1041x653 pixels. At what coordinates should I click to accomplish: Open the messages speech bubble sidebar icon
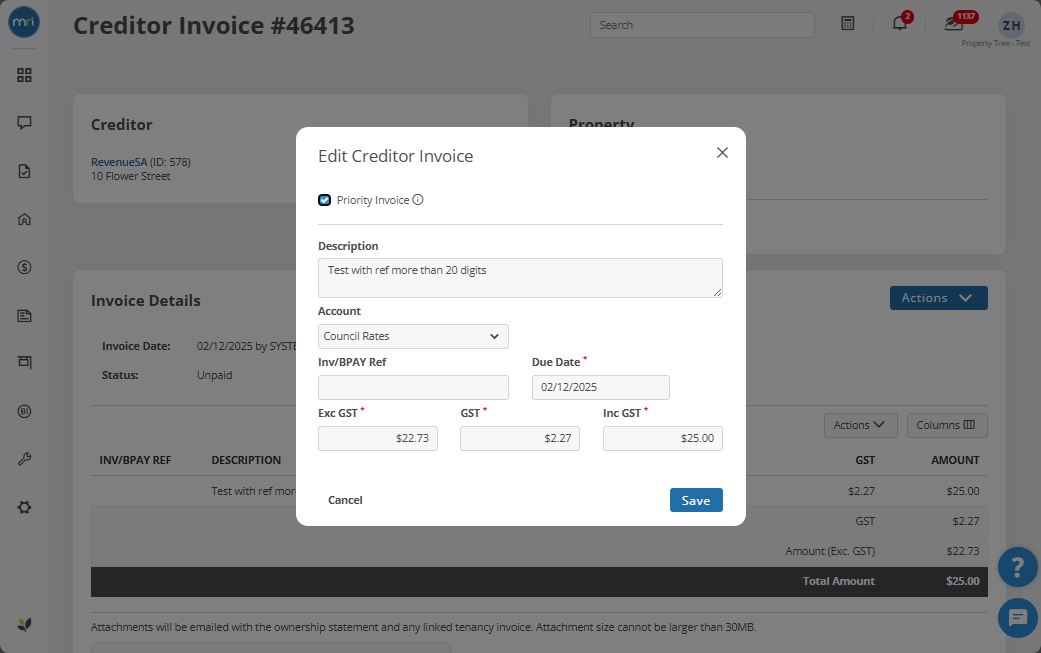pos(25,123)
